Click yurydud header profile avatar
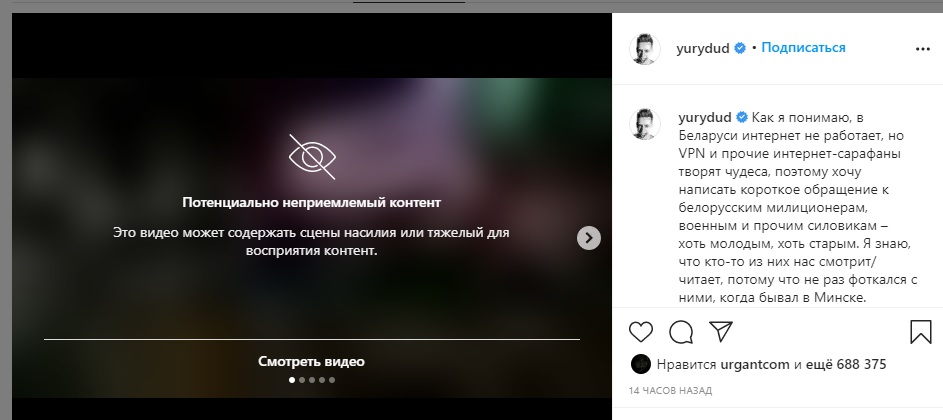The height and width of the screenshot is (420, 943). pyautogui.click(x=645, y=49)
